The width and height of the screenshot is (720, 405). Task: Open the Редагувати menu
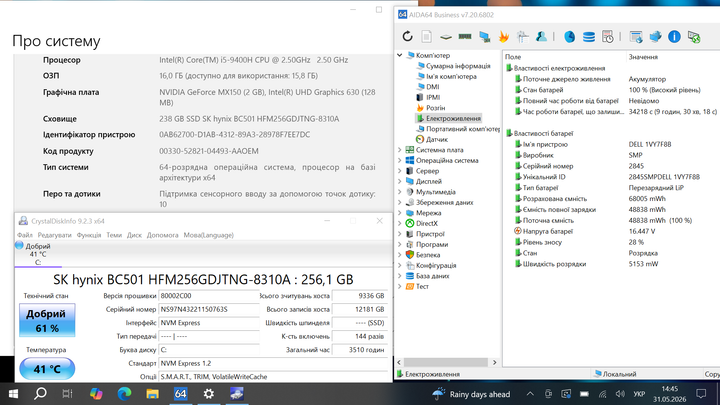tap(55, 235)
